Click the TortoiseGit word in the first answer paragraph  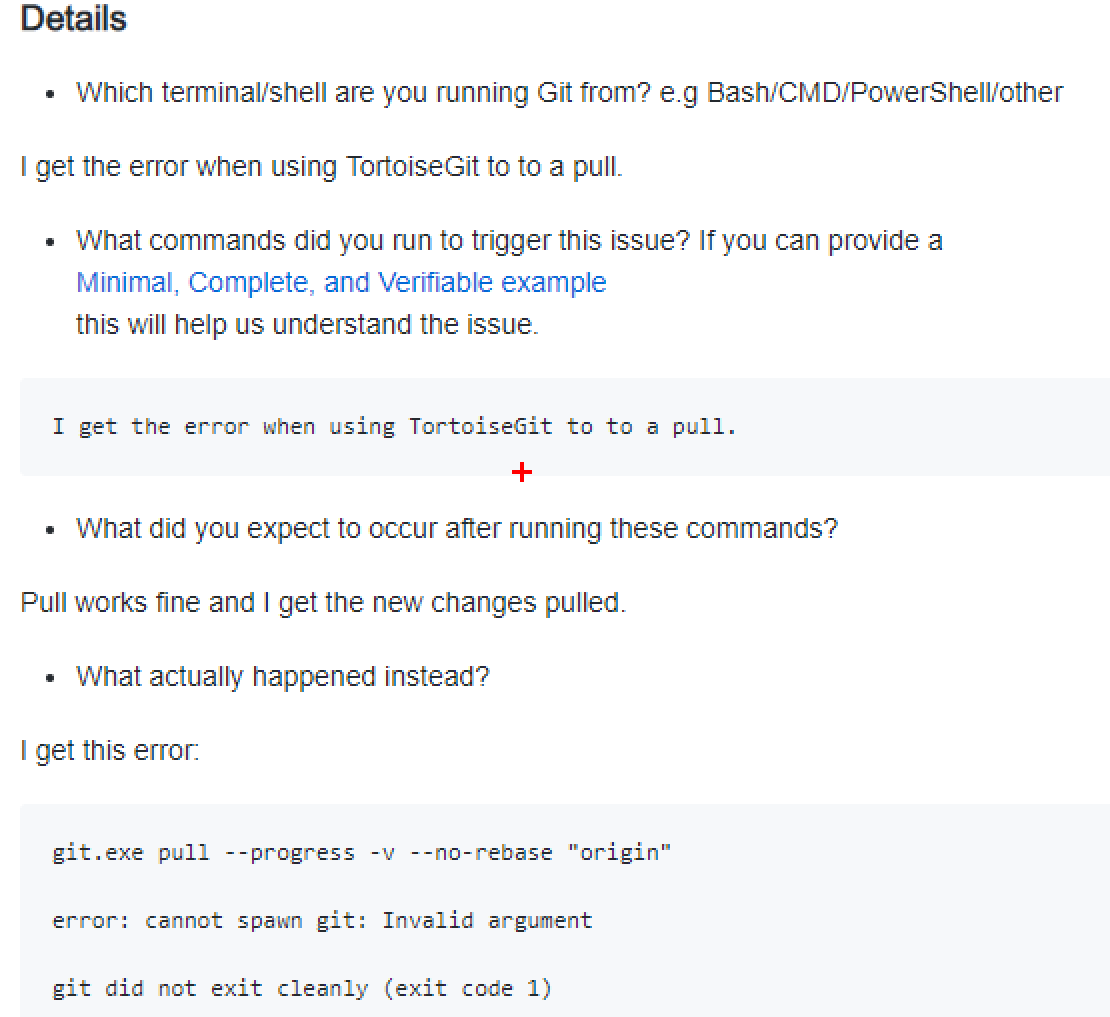click(412, 166)
